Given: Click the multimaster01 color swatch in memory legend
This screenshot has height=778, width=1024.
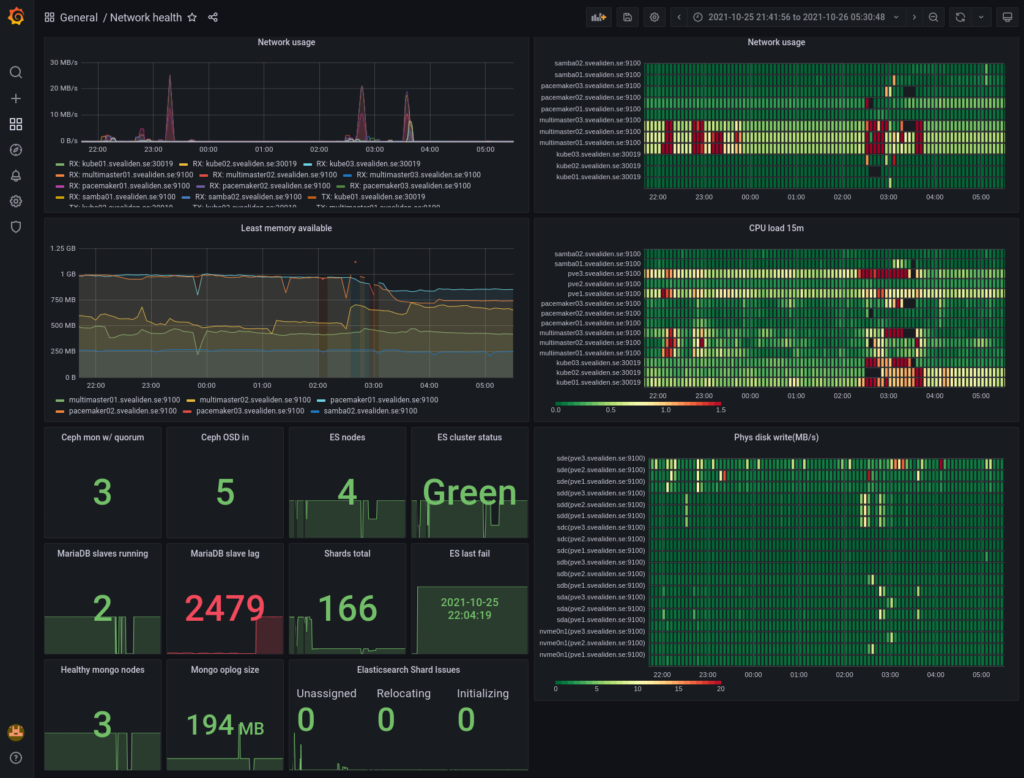Looking at the screenshot, I should 60,399.
